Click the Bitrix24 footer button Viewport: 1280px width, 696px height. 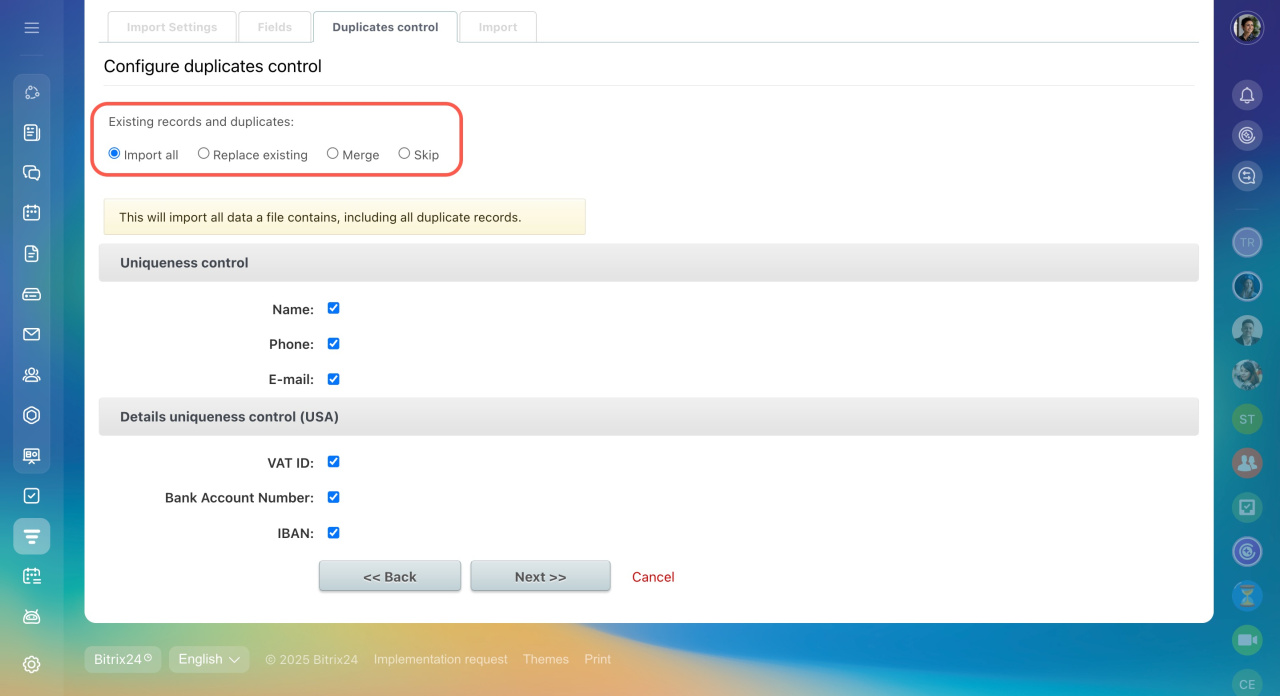(x=123, y=659)
